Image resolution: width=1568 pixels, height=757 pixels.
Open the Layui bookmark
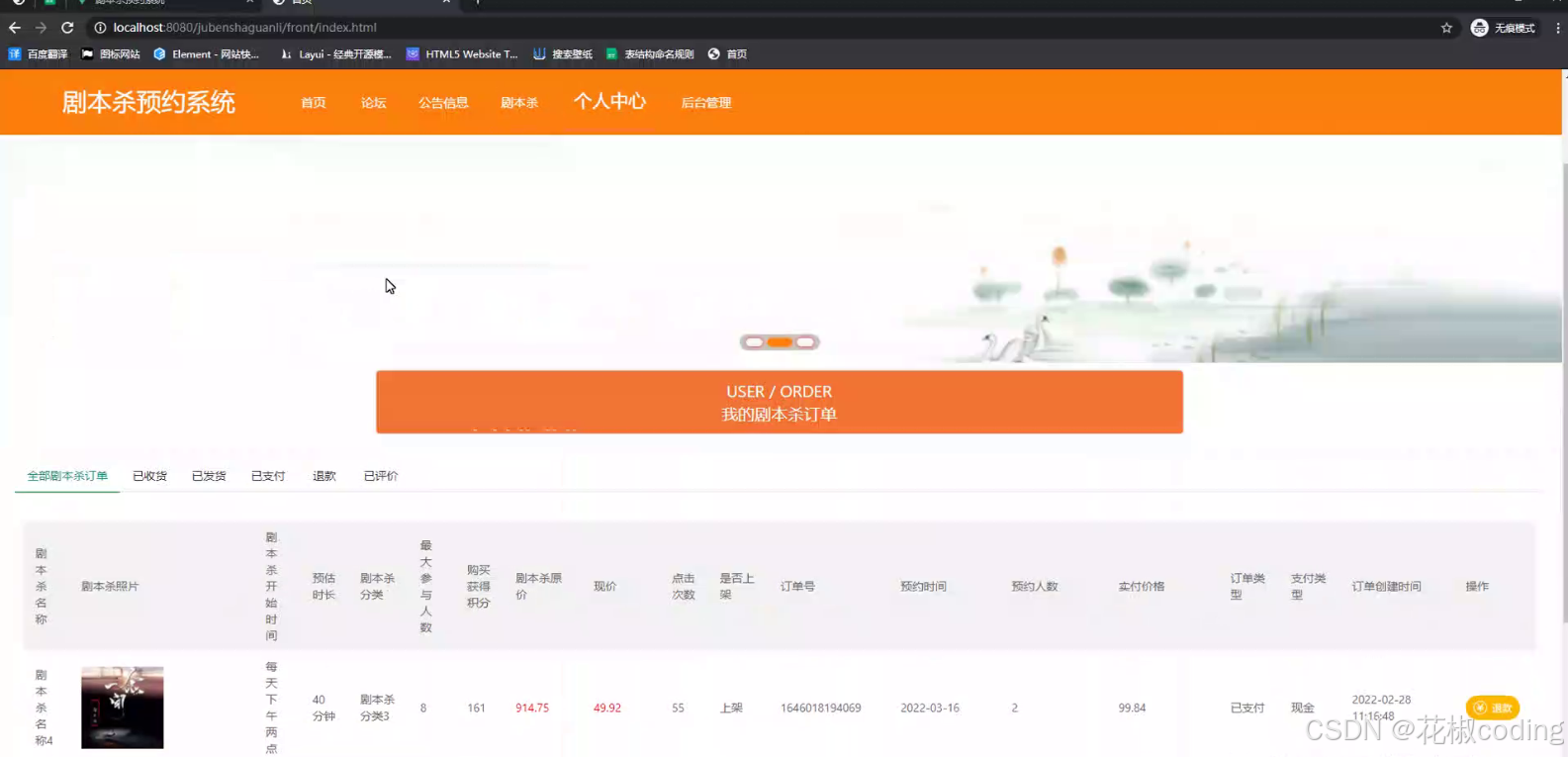coord(335,54)
